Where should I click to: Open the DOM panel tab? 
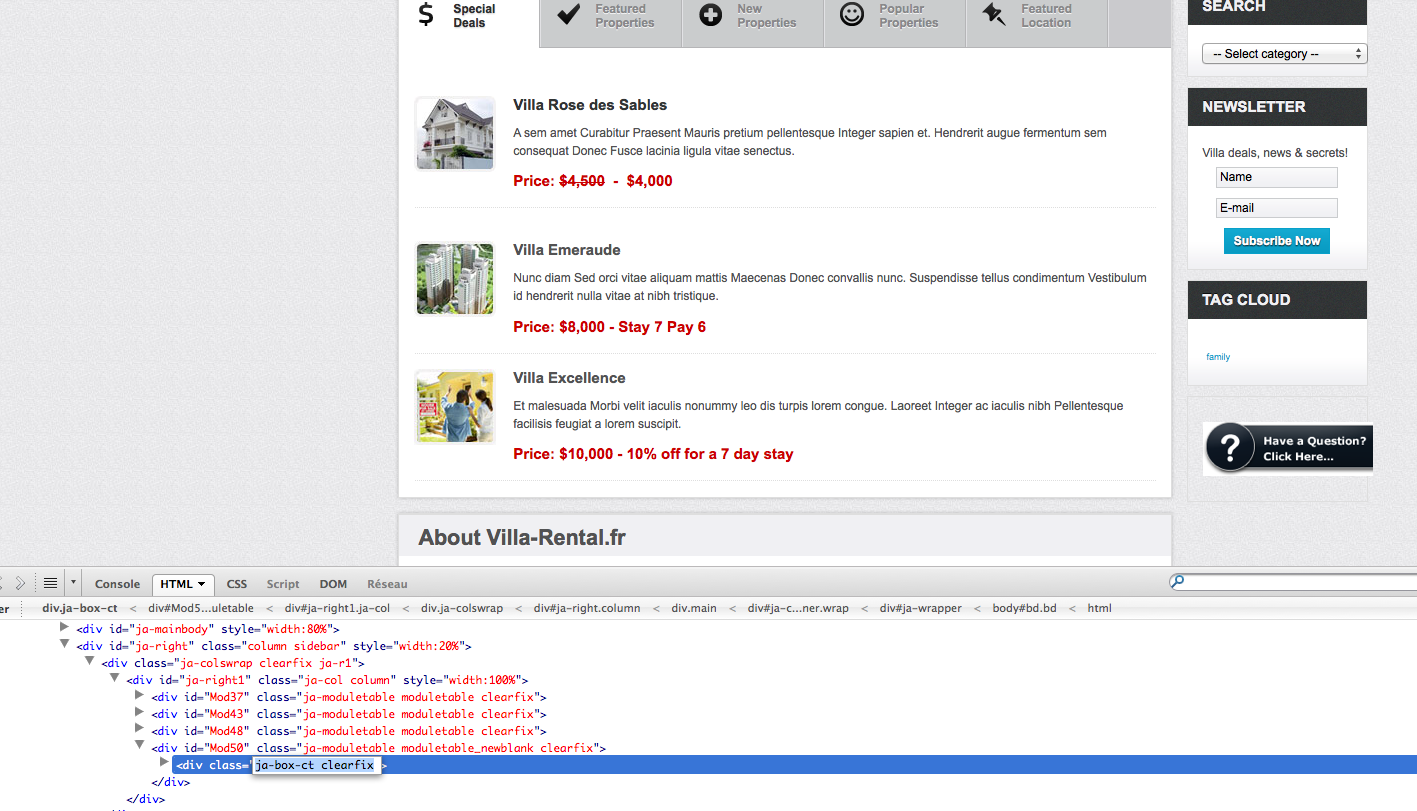333,584
